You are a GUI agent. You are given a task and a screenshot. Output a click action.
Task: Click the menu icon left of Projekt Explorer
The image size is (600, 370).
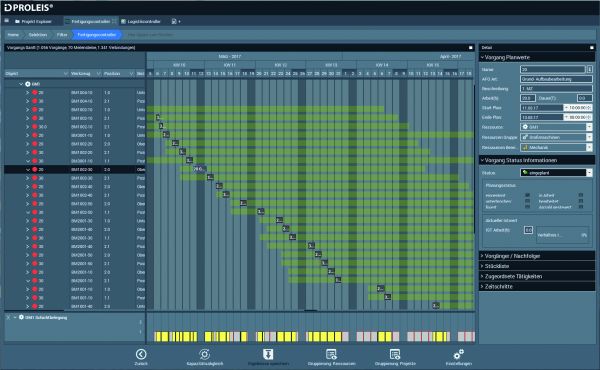(7, 21)
